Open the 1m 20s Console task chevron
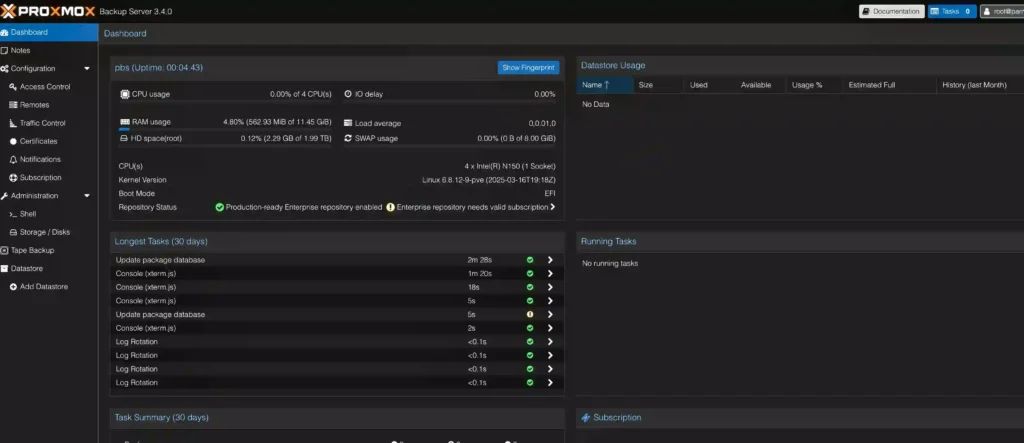The height and width of the screenshot is (443, 1024). (551, 274)
